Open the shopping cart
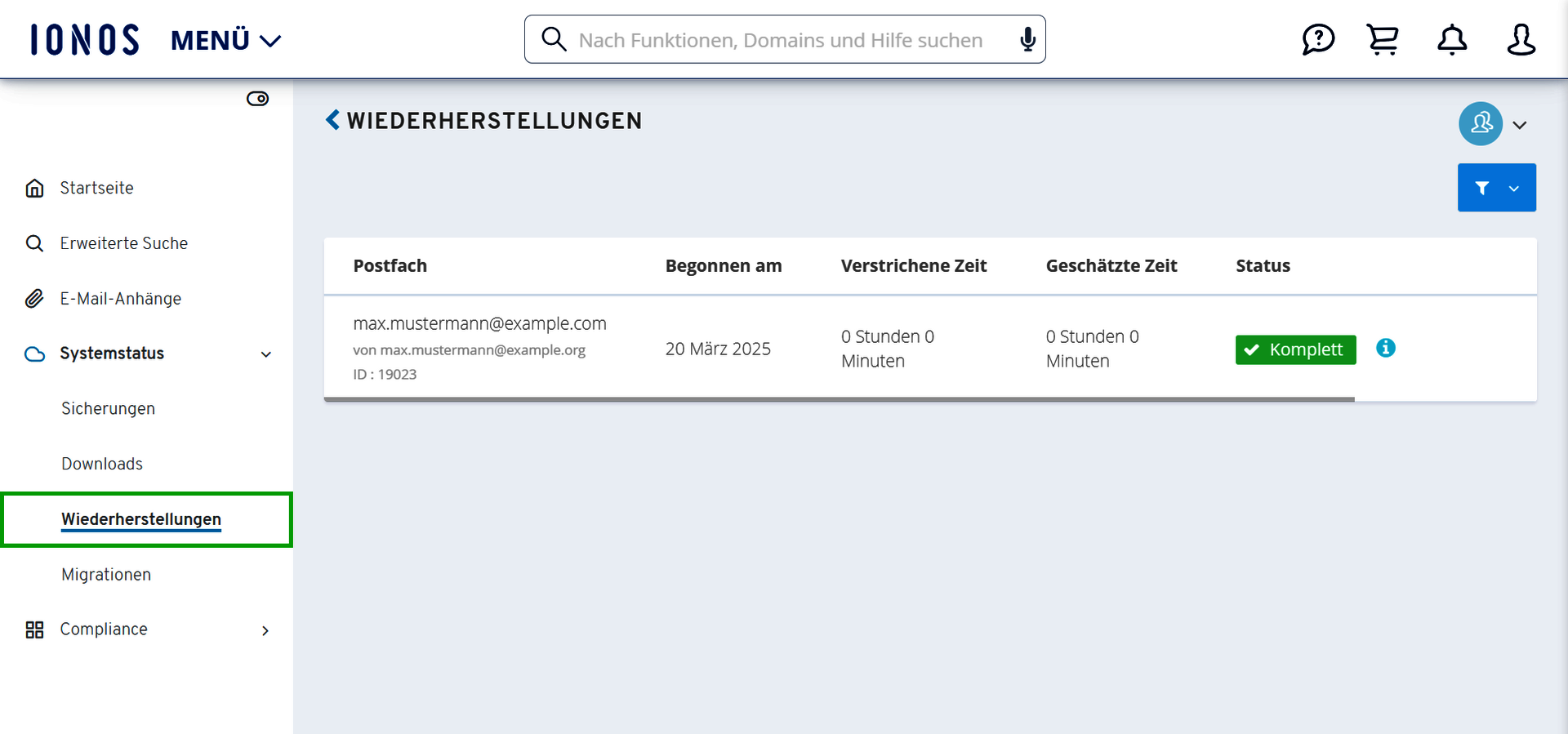 pyautogui.click(x=1383, y=39)
